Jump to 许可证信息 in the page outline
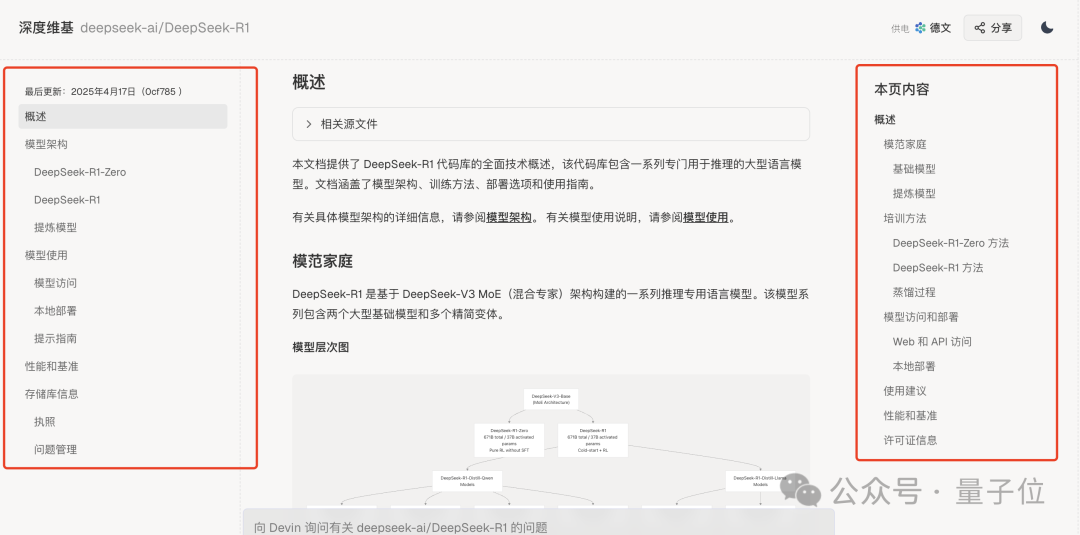The height and width of the screenshot is (535, 1080). click(911, 440)
